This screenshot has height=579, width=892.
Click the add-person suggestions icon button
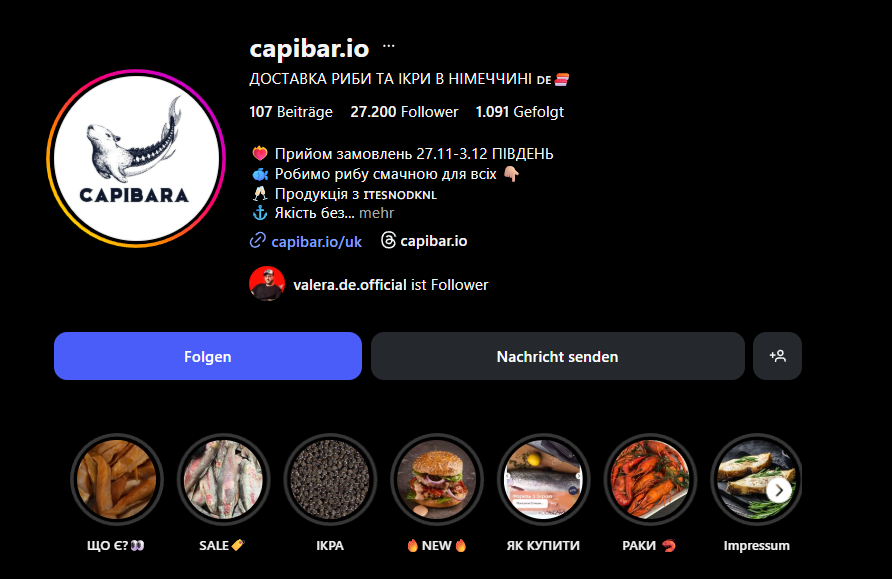[777, 356]
